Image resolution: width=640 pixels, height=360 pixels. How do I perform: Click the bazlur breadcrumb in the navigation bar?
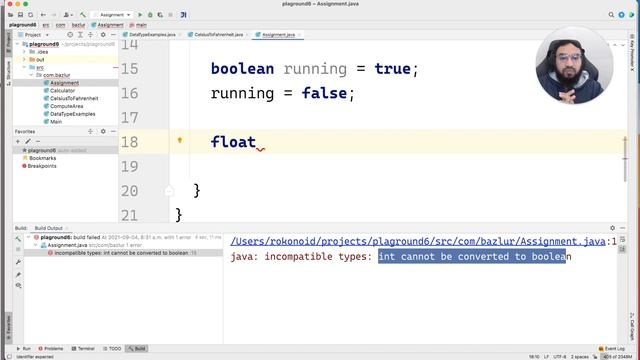point(78,25)
